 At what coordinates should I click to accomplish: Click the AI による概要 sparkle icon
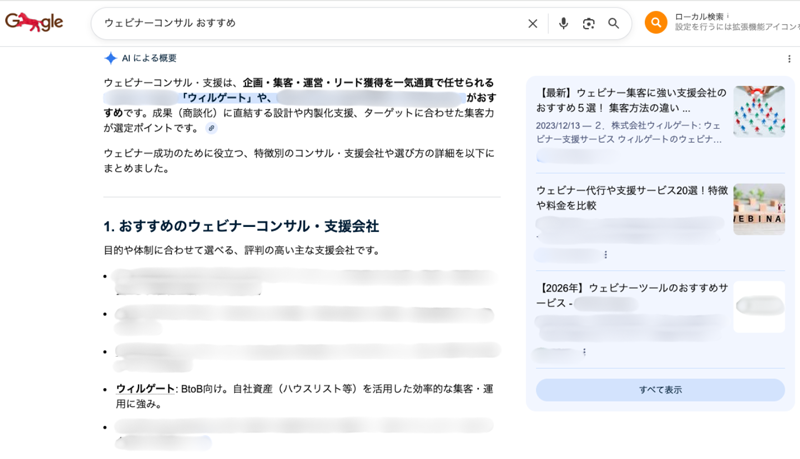point(111,59)
